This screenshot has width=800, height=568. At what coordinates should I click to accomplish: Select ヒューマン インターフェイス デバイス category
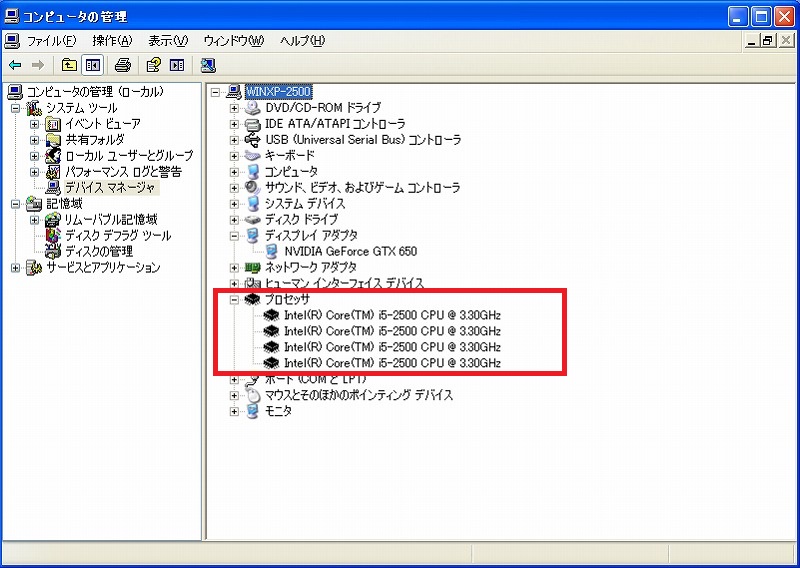click(x=344, y=283)
